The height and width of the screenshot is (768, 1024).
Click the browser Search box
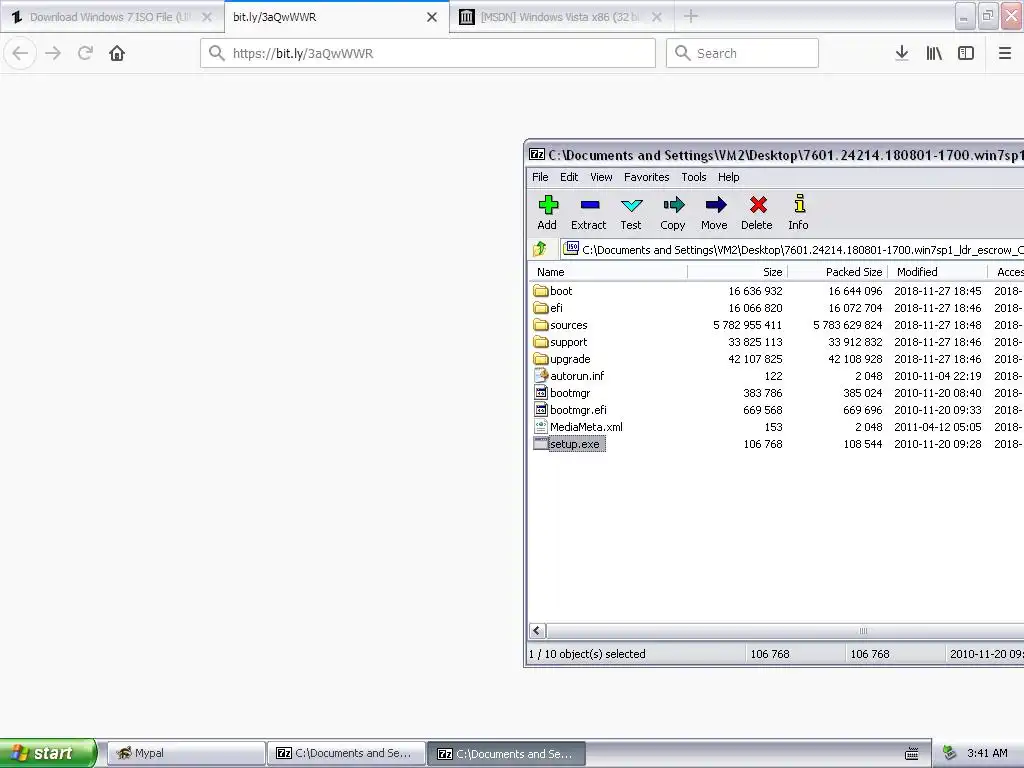point(742,53)
